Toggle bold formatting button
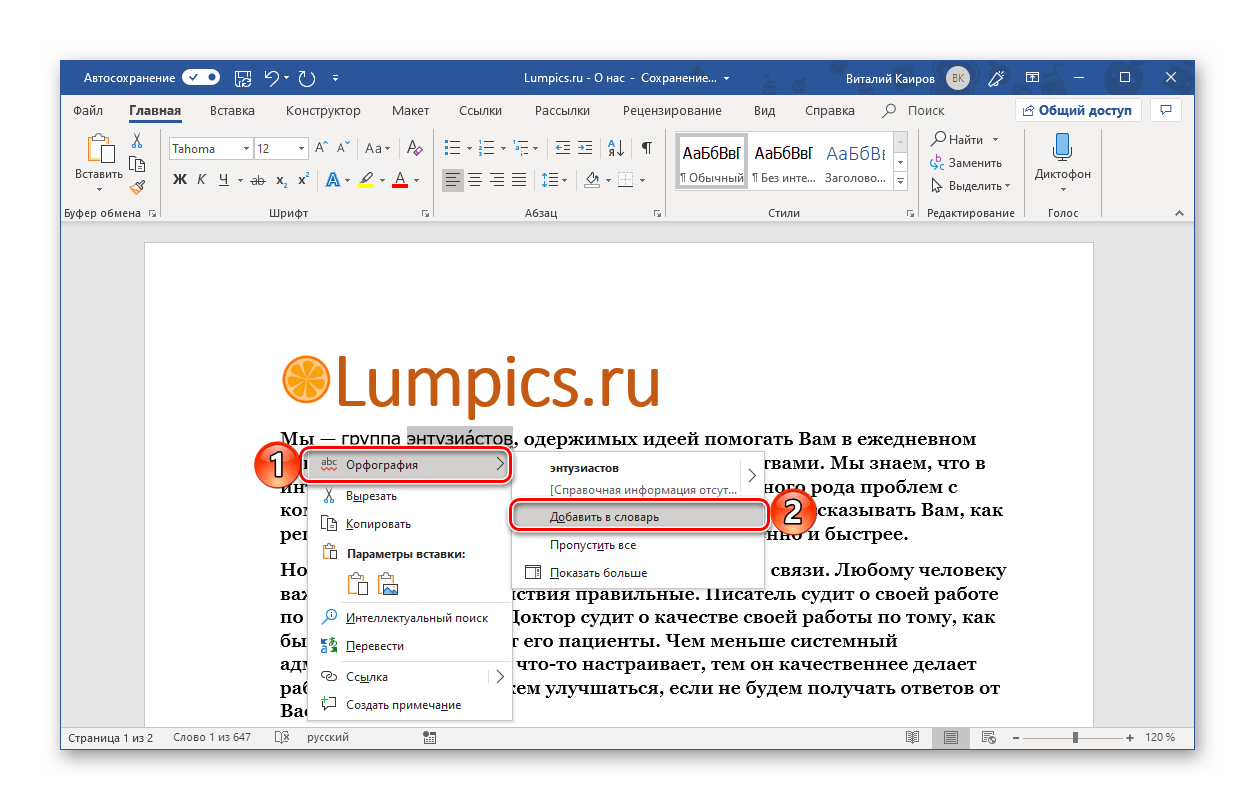This screenshot has height=810, width=1255. pos(180,180)
